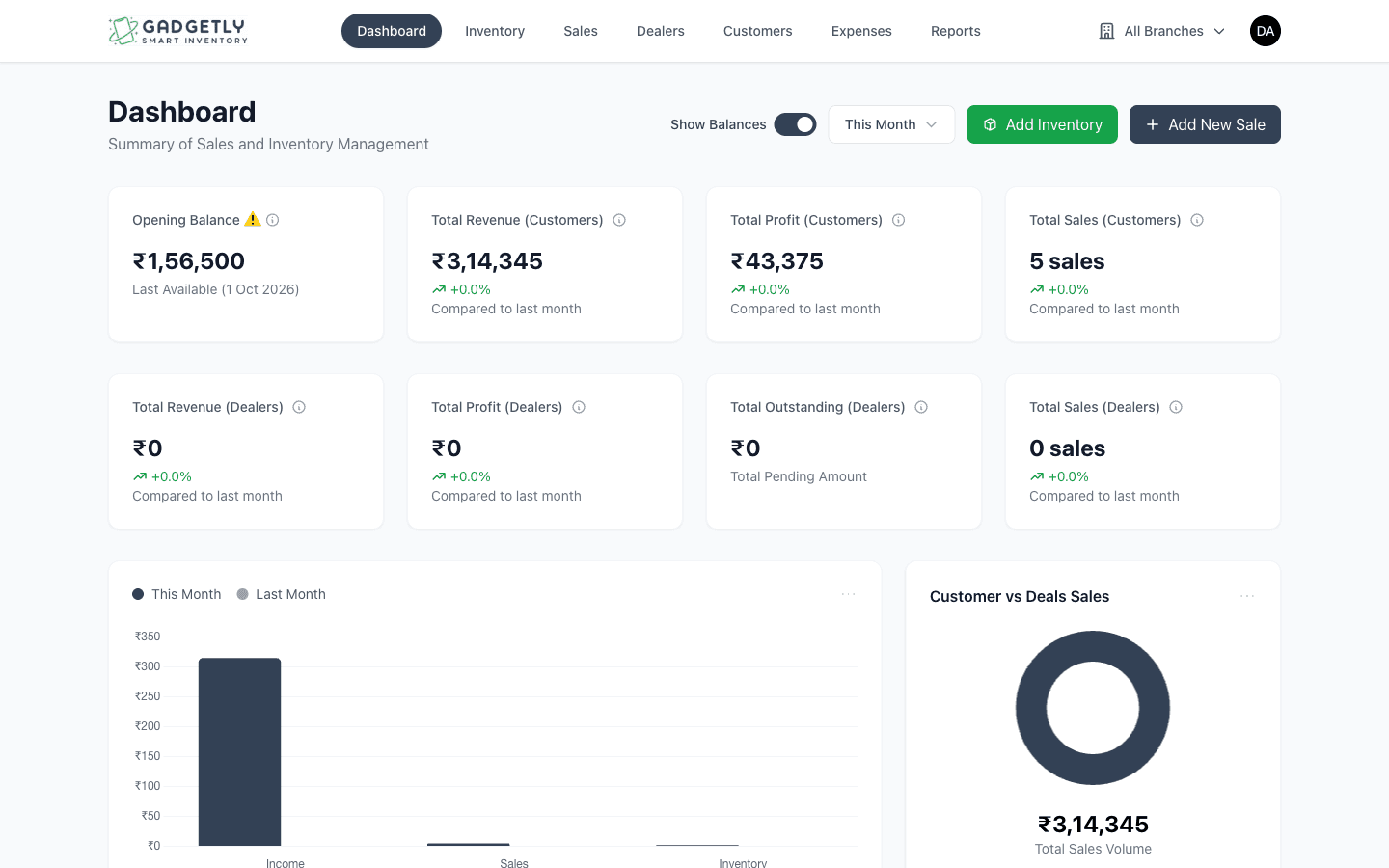Click the donut chart ring
This screenshot has height=868, width=1389.
1032,708
